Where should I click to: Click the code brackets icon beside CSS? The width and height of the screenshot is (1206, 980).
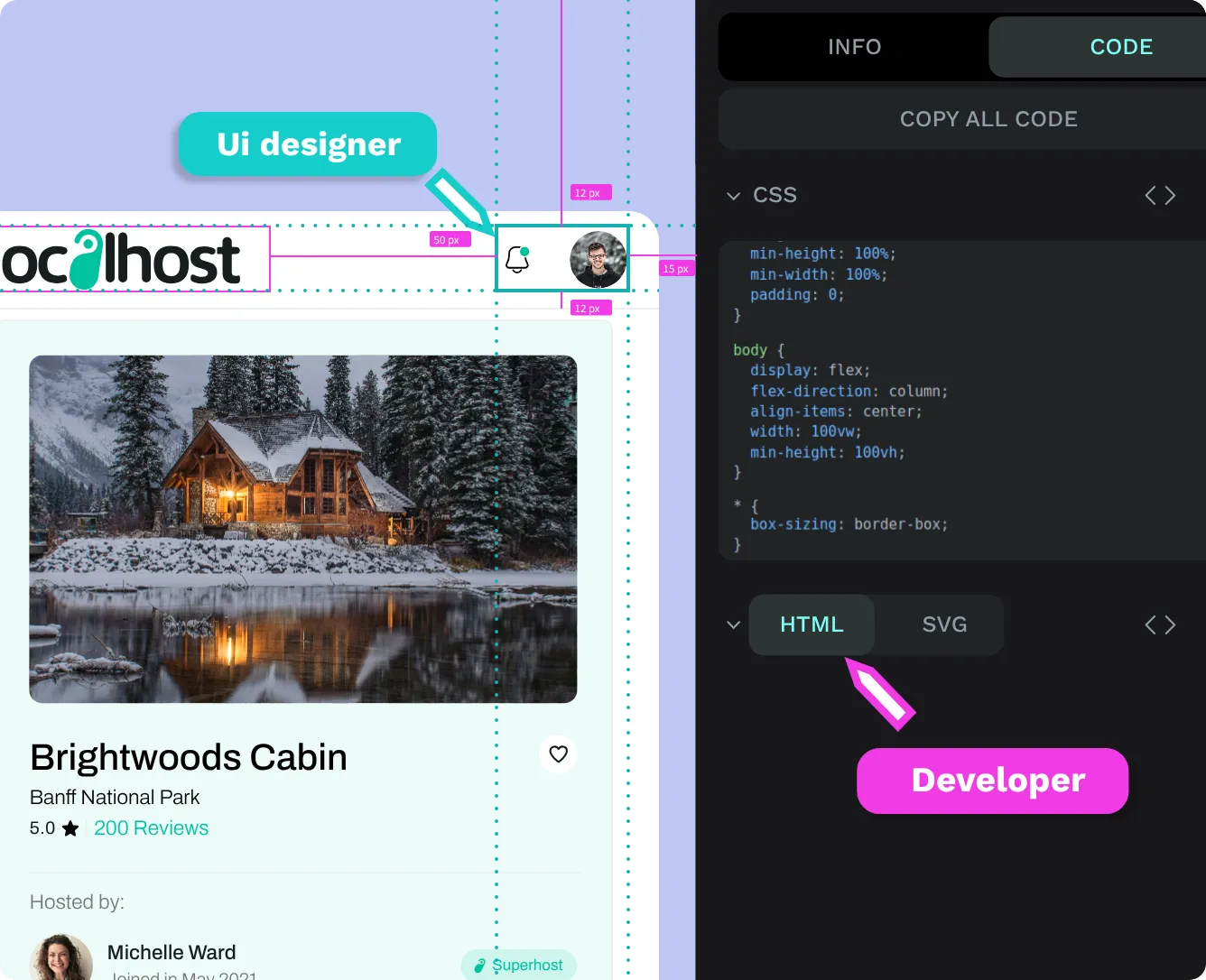click(1160, 196)
